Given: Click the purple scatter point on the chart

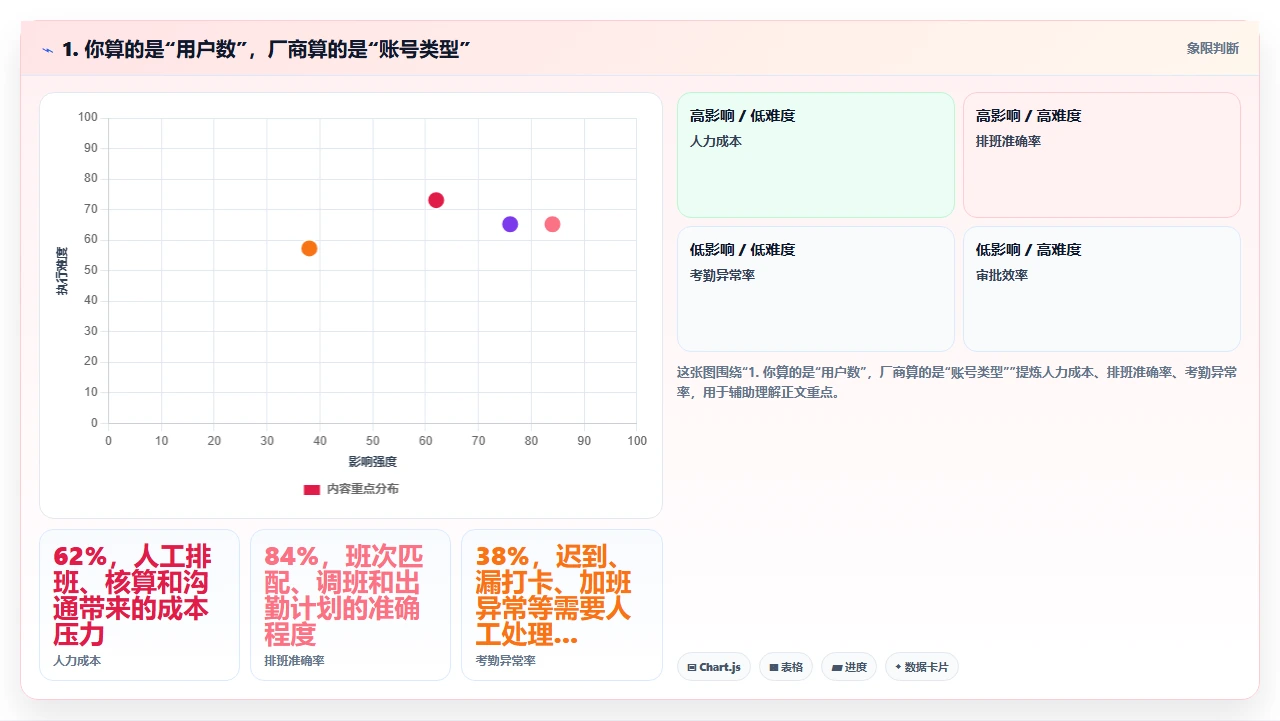Looking at the screenshot, I should (510, 224).
